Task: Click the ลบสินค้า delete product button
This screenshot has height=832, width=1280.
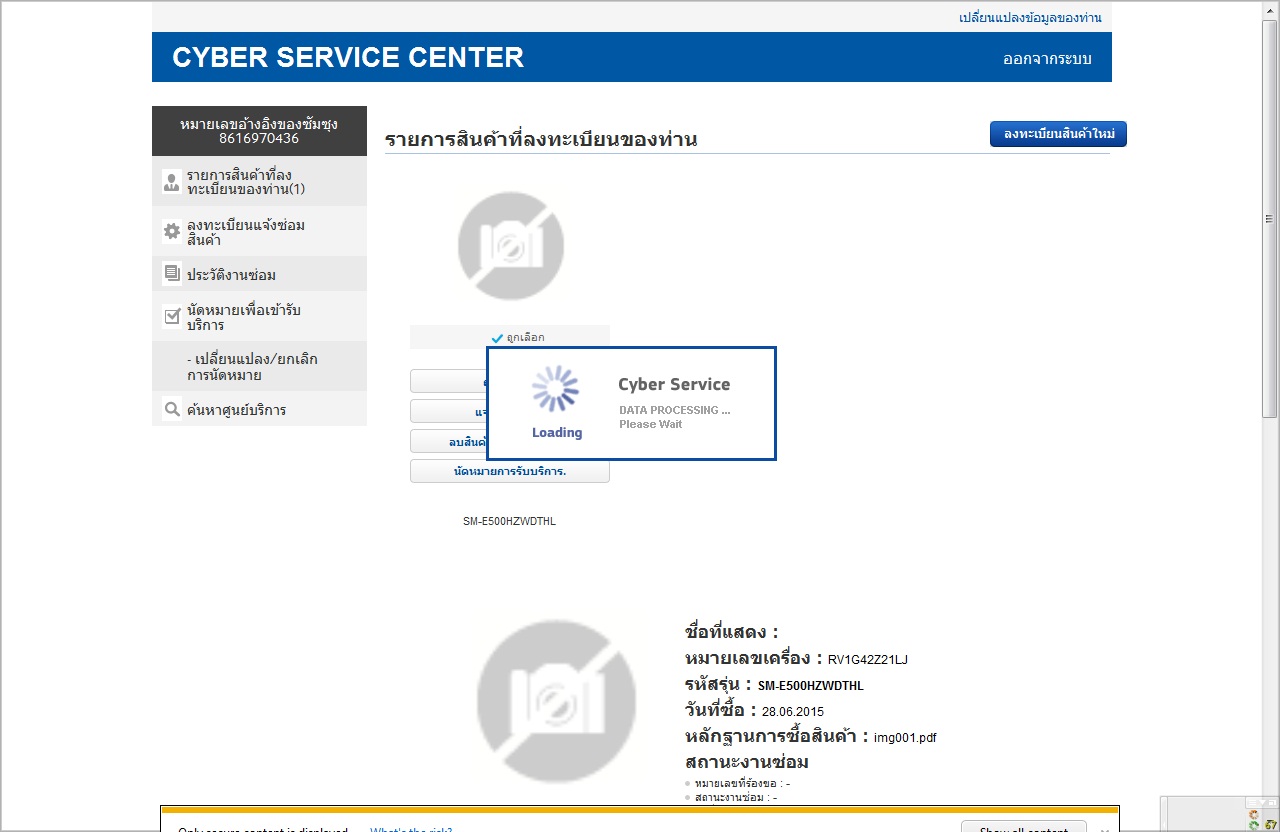Action: click(x=448, y=441)
